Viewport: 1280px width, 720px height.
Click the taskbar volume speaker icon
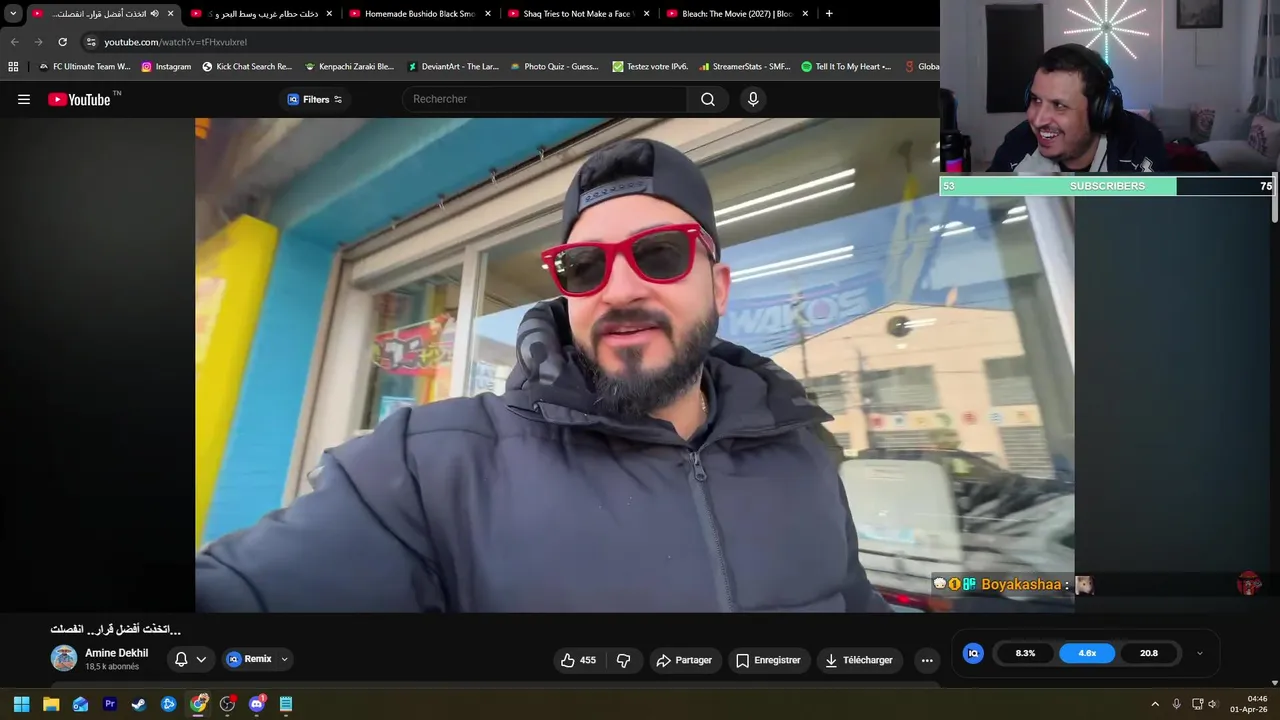point(1212,704)
